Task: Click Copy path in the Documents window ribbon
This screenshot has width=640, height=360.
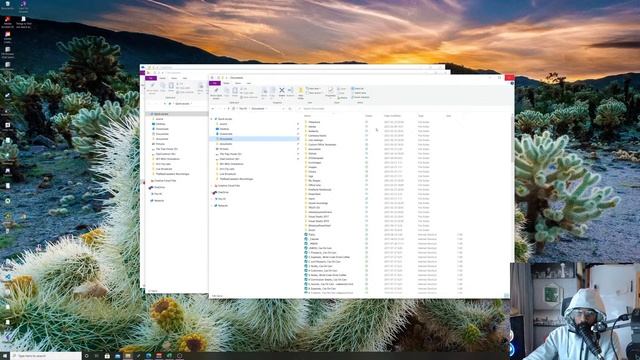Action: (247, 93)
